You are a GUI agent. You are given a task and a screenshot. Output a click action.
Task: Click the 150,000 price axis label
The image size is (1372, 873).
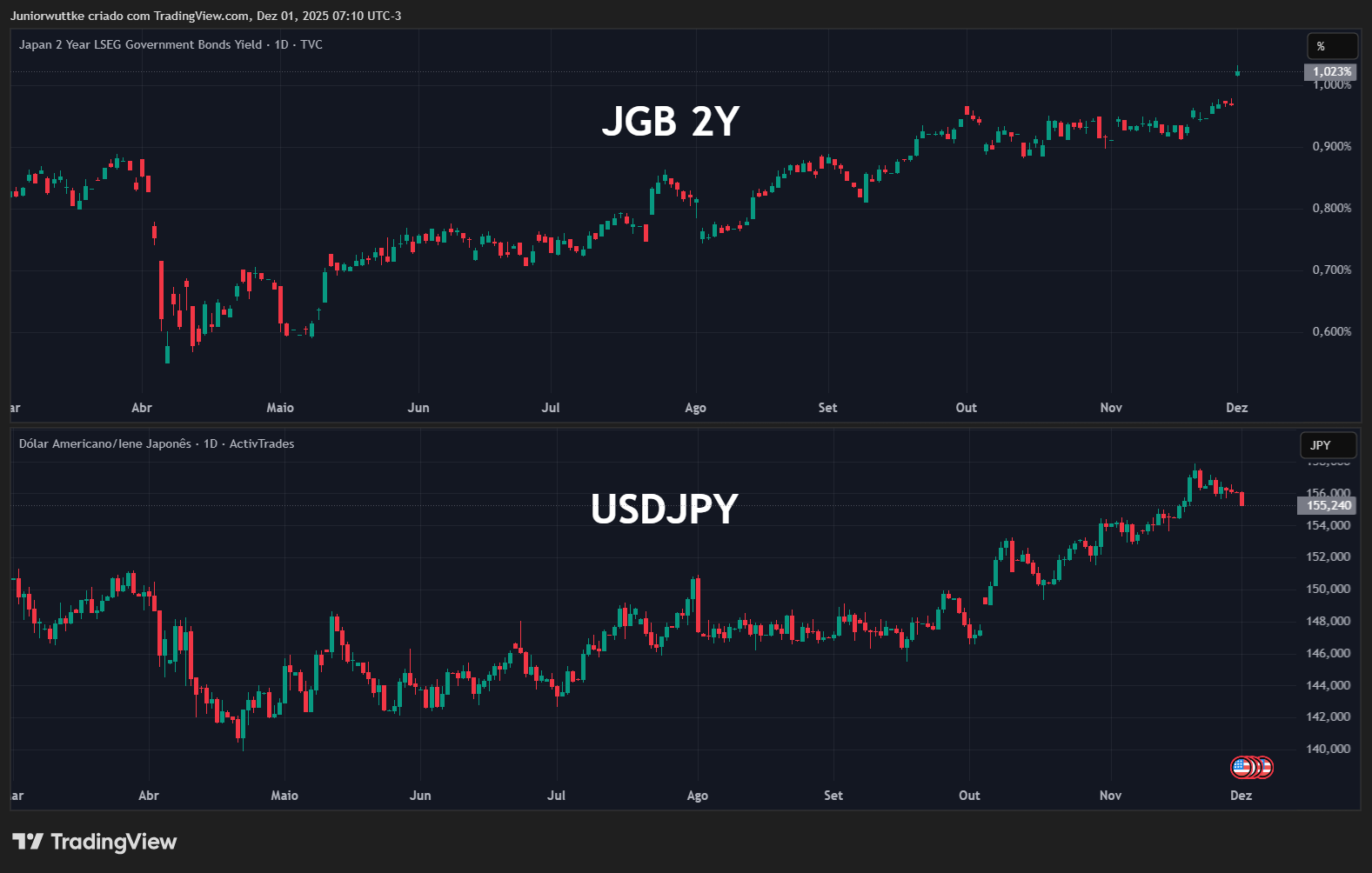tap(1328, 589)
